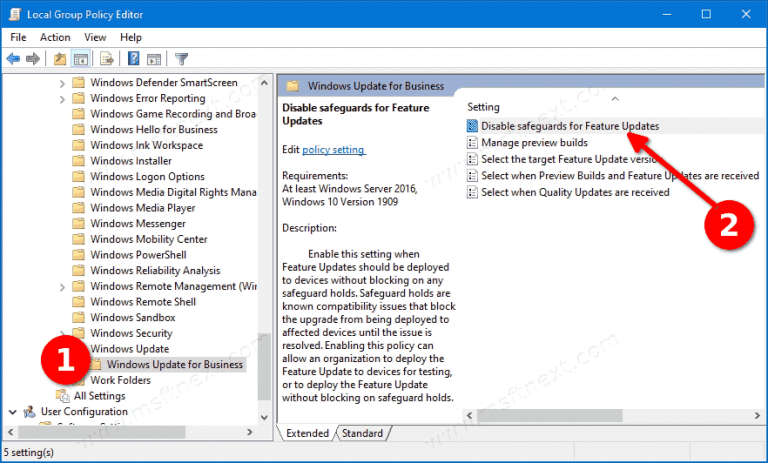Toggle the Show/Hide Console Tree icon

pyautogui.click(x=81, y=59)
